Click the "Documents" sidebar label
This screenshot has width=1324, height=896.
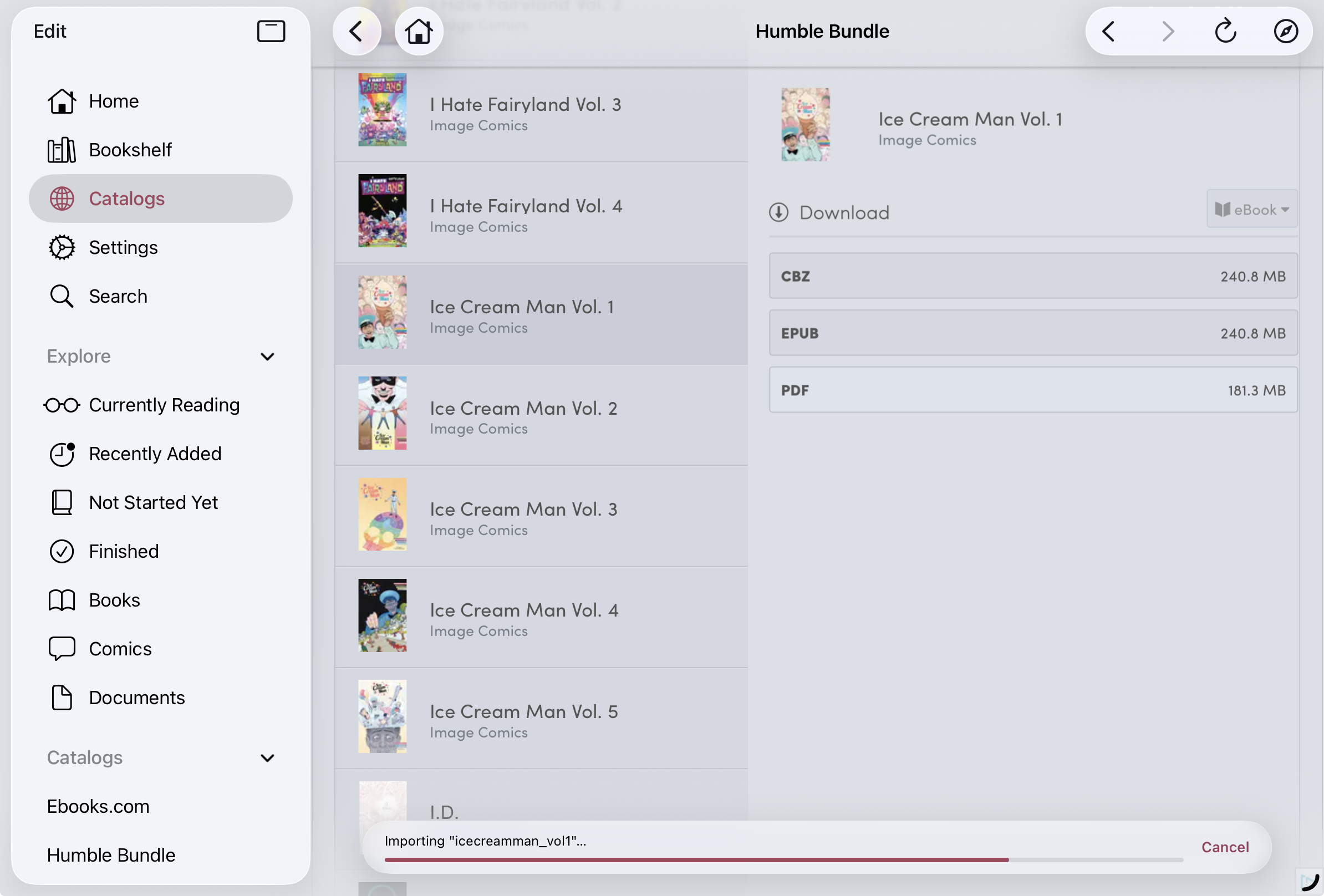tap(137, 698)
